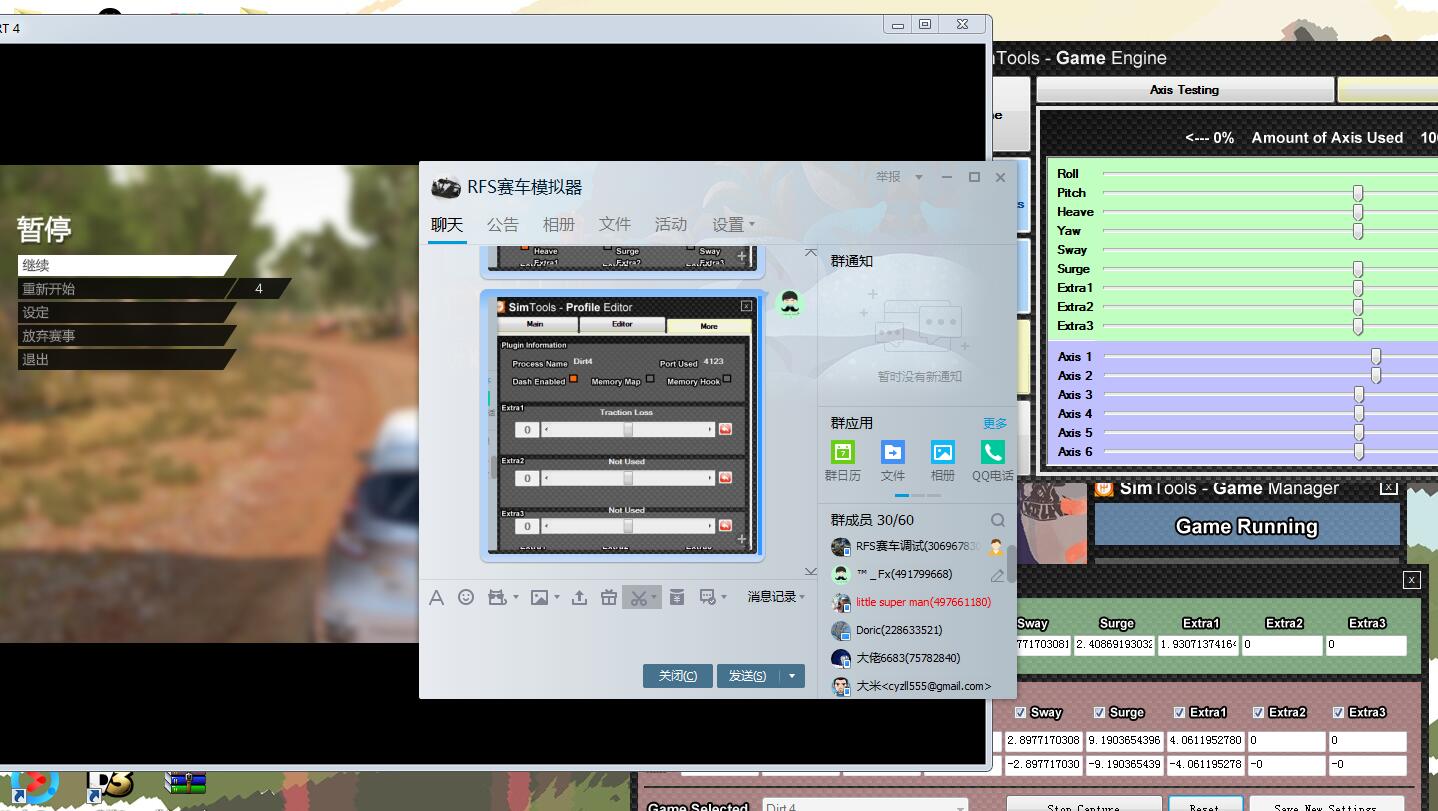1438x811 pixels.
Task: Click the admin badge next to RFS赛车调试
Action: pyautogui.click(x=996, y=547)
